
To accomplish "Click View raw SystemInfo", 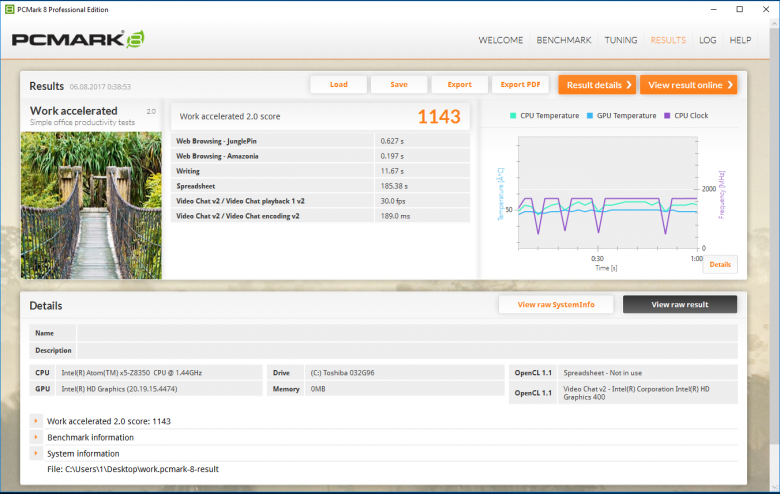I will point(556,304).
